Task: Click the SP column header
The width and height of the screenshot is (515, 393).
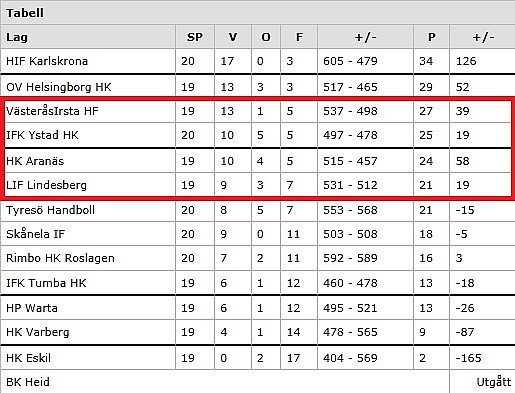Action: [195, 37]
